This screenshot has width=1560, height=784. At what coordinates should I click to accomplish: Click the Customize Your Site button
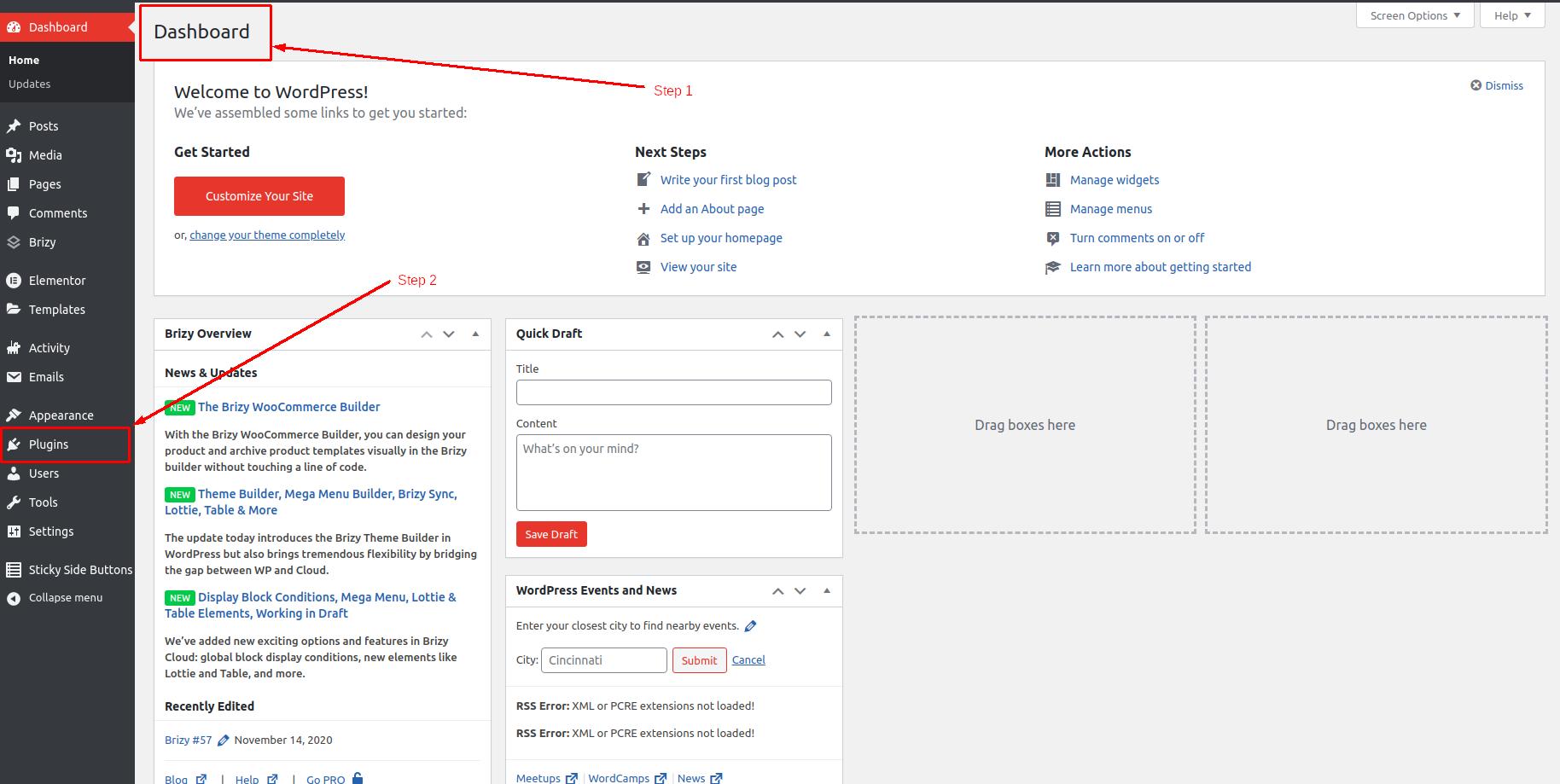pos(259,196)
